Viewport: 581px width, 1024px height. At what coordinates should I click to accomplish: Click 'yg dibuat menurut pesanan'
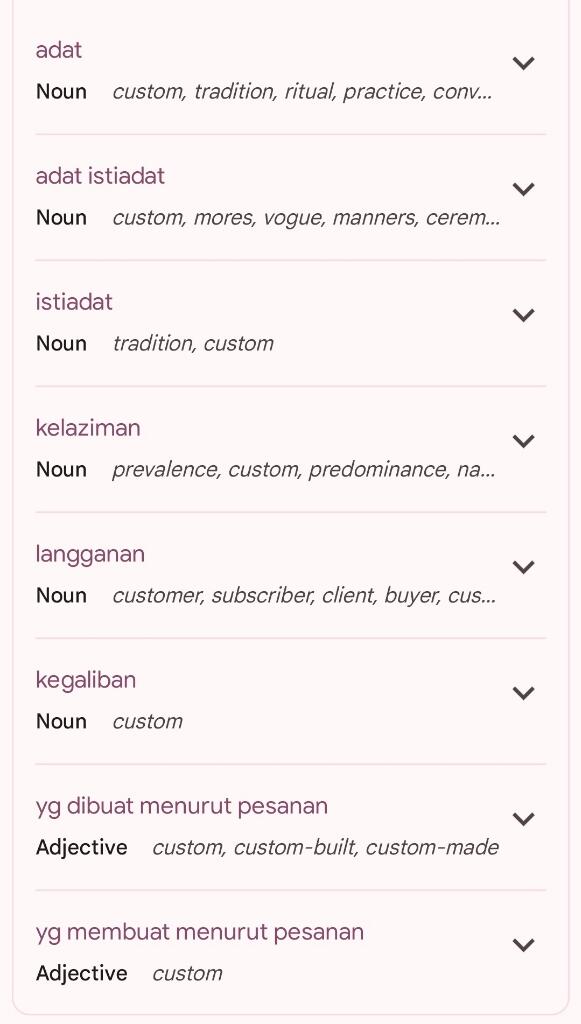[x=181, y=805]
